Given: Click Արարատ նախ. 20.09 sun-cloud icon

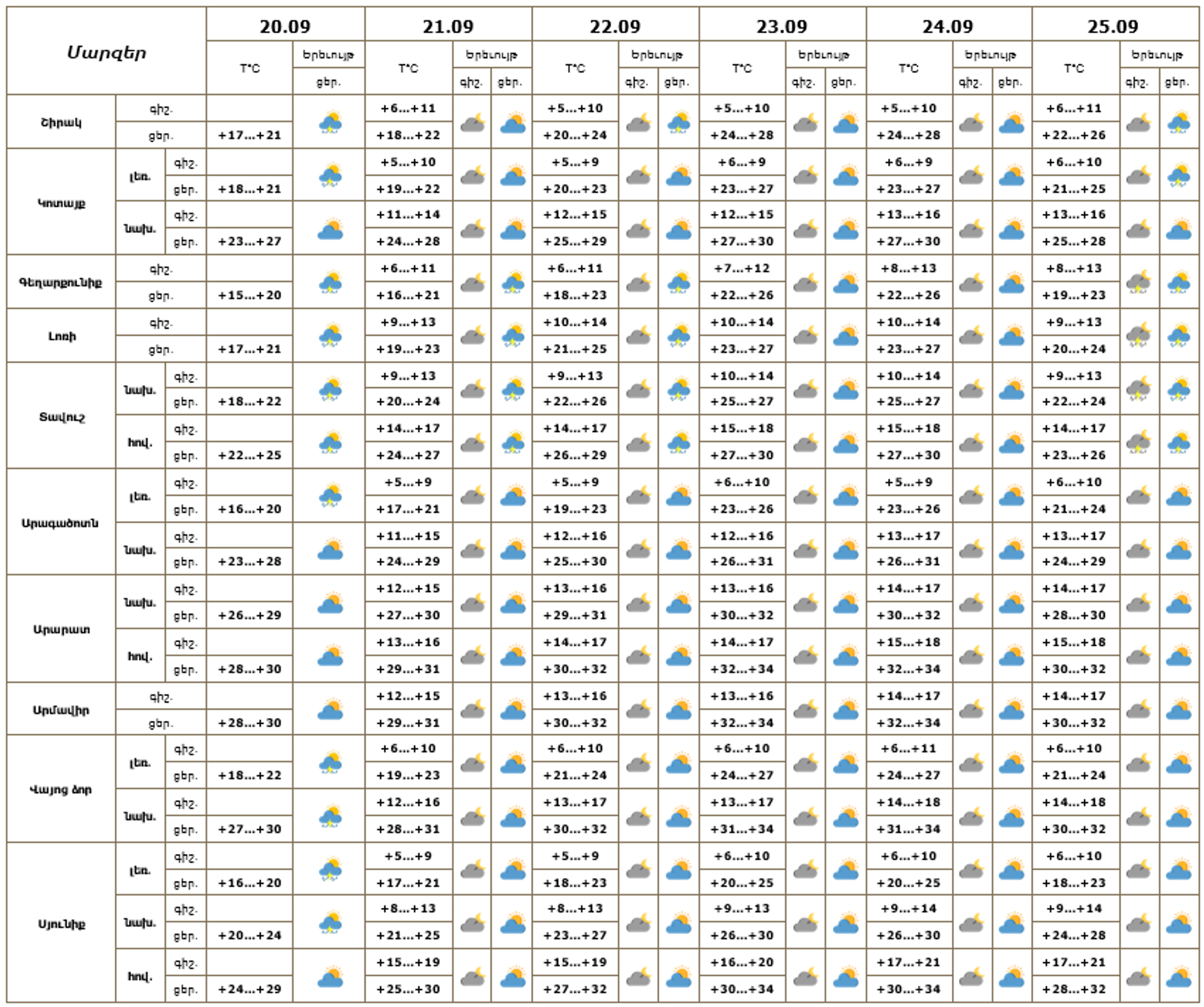Looking at the screenshot, I should (330, 603).
